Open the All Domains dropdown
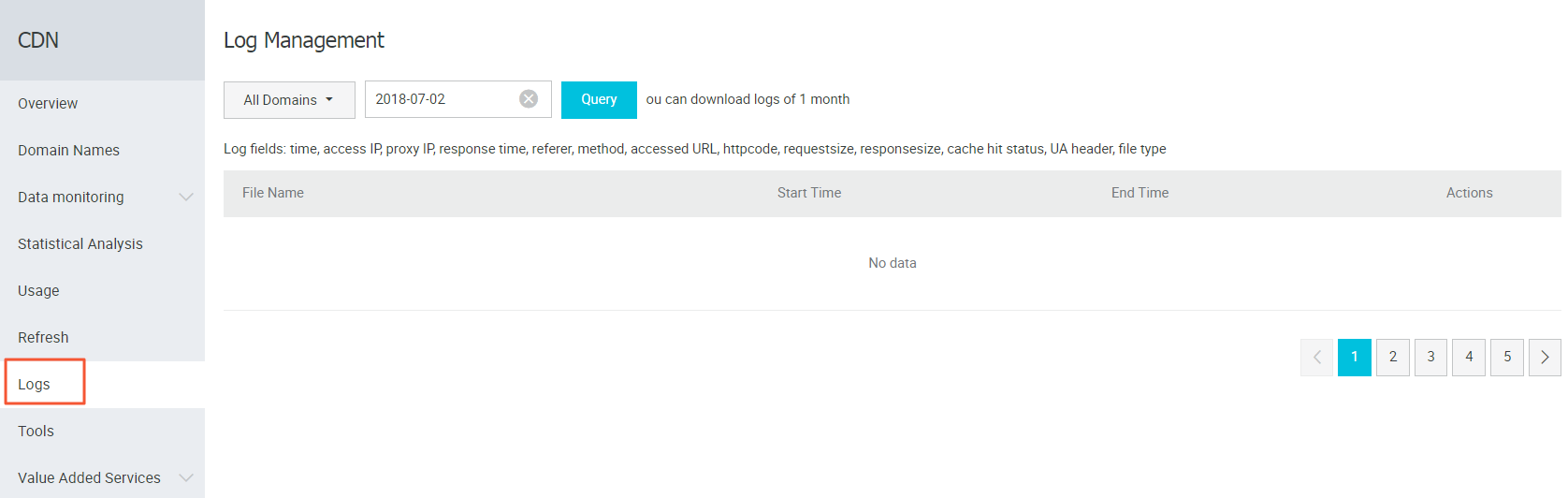 pos(289,100)
